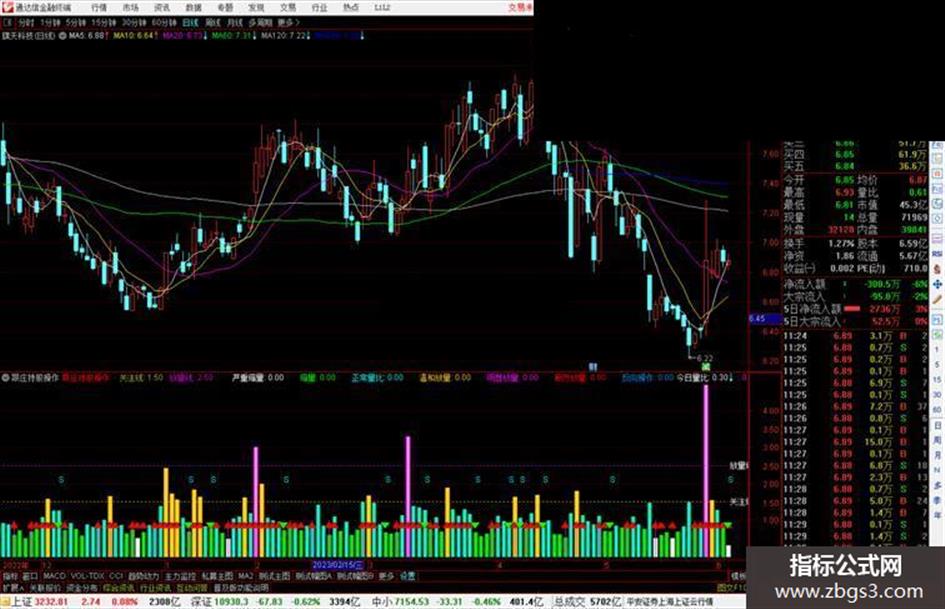Switch chart to 1分钟 period
945x609 pixels.
click(x=50, y=22)
